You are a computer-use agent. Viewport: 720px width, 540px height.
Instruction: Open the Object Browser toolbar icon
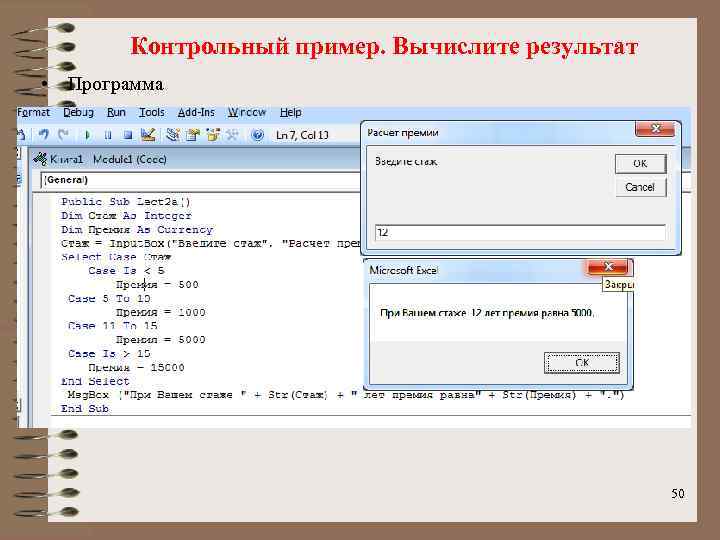(x=213, y=135)
